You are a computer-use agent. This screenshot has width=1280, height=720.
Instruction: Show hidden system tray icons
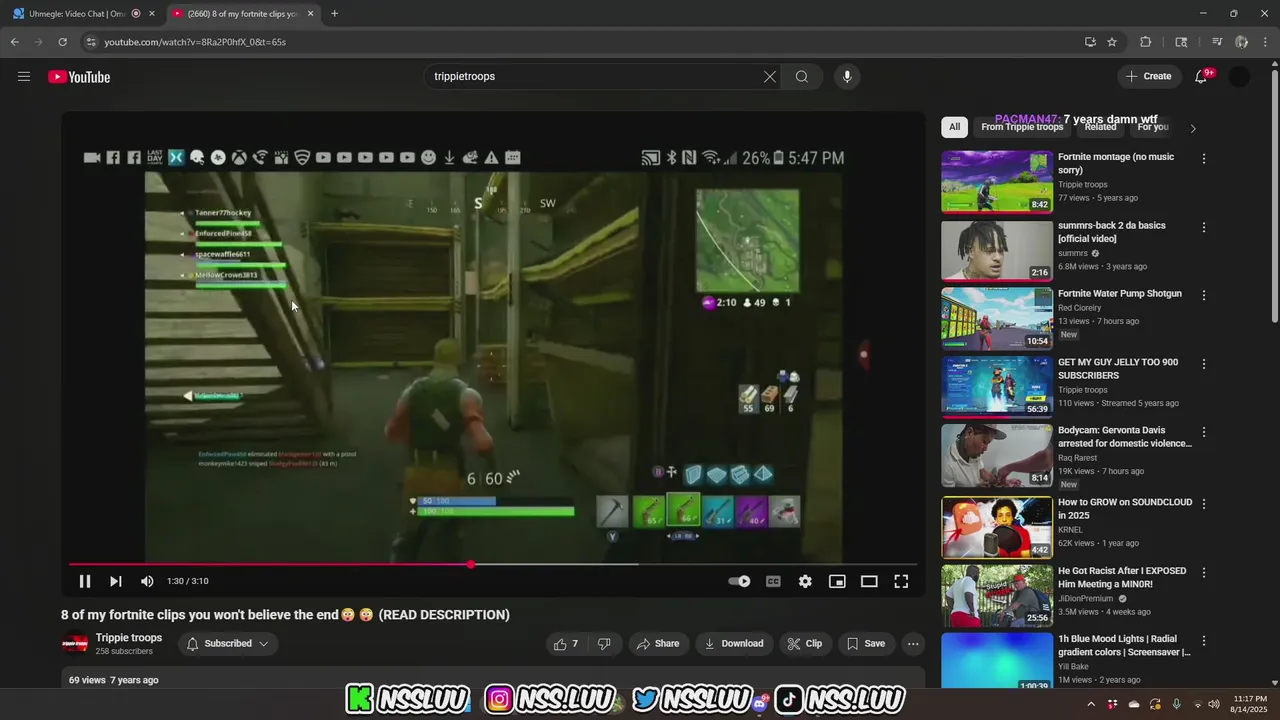(1091, 704)
